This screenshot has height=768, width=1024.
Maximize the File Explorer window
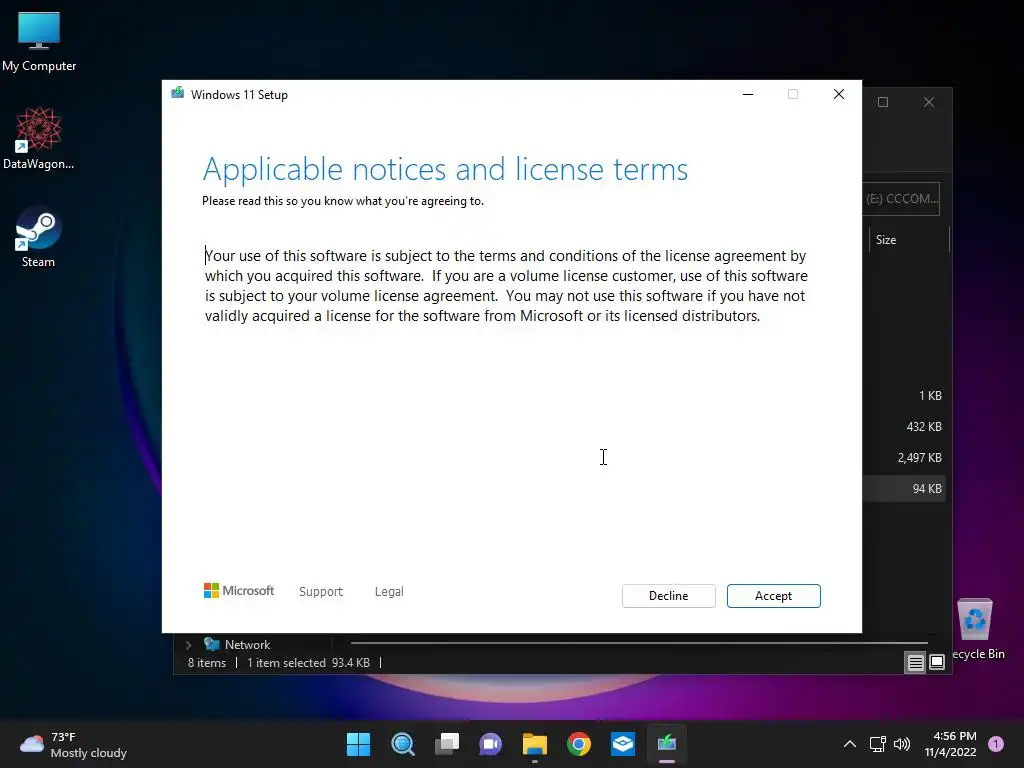[883, 102]
